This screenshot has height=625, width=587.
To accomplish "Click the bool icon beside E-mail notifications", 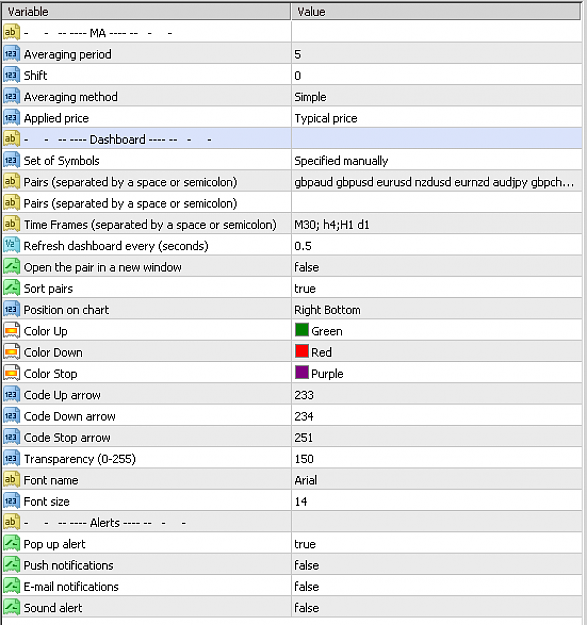I will pos(11,586).
